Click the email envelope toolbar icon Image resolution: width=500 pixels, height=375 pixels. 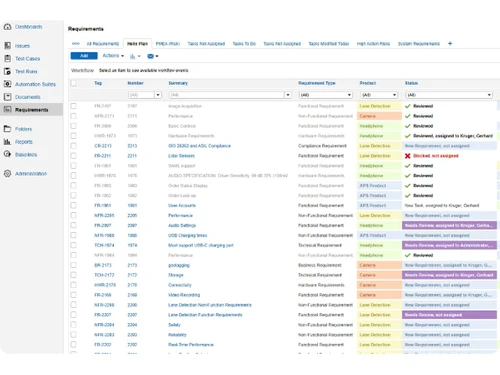[150, 56]
